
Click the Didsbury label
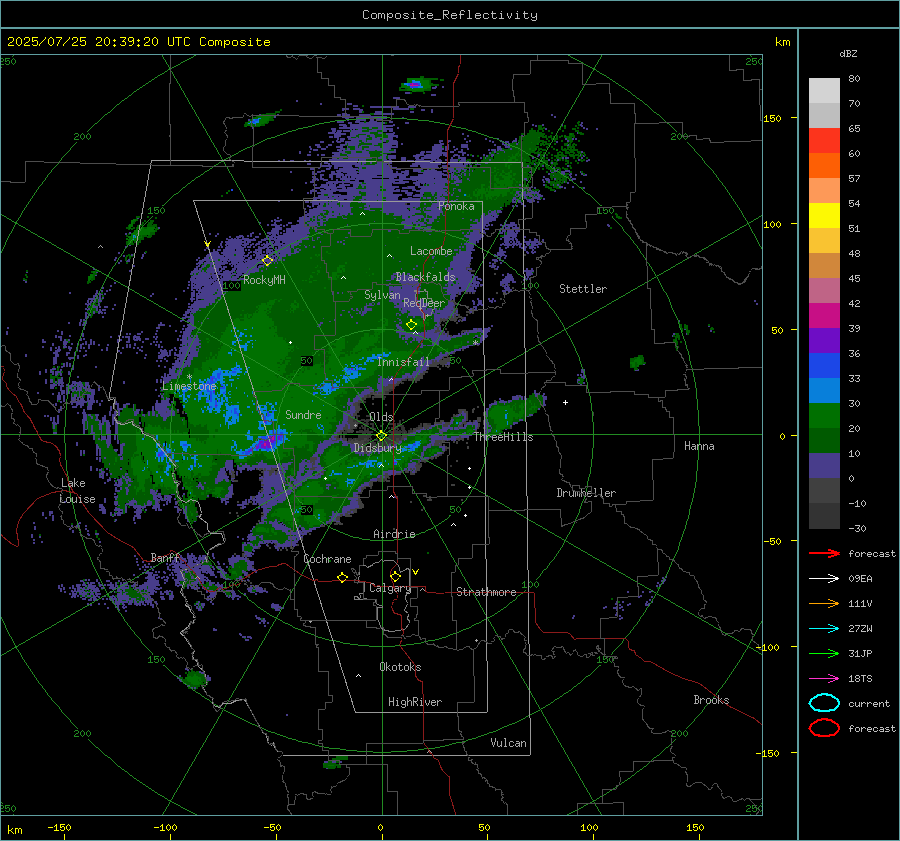click(377, 448)
